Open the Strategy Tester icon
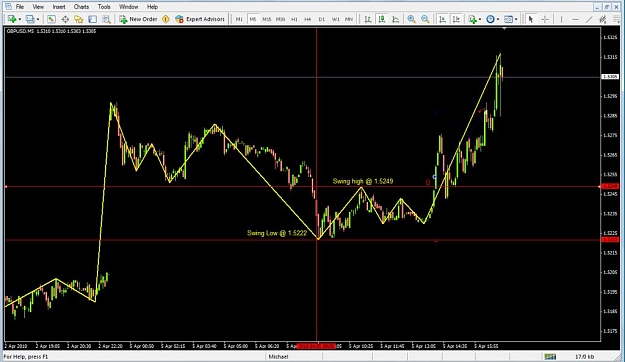625x362 pixels. (x=106, y=19)
